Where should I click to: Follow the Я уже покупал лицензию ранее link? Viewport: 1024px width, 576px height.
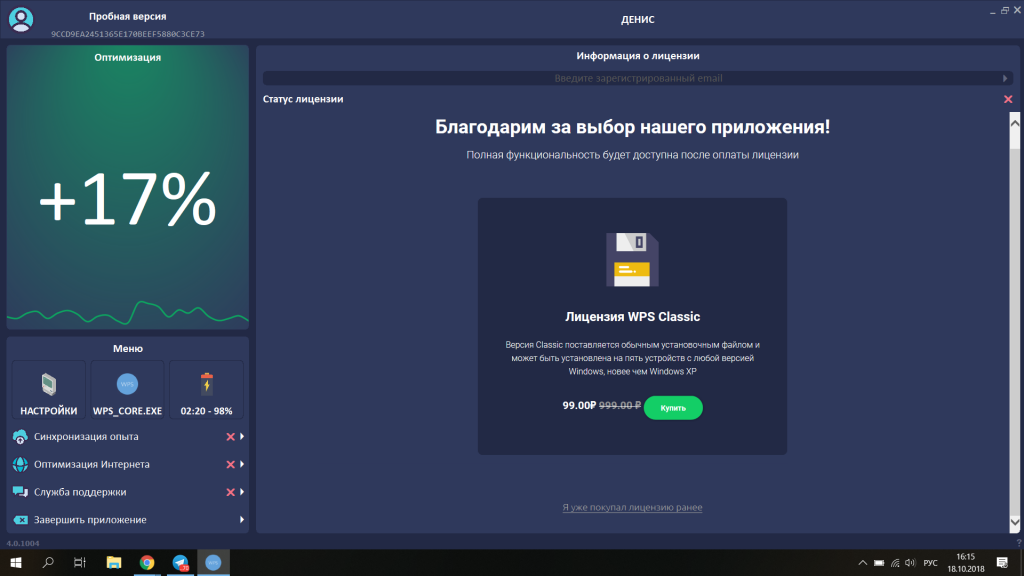pos(632,508)
